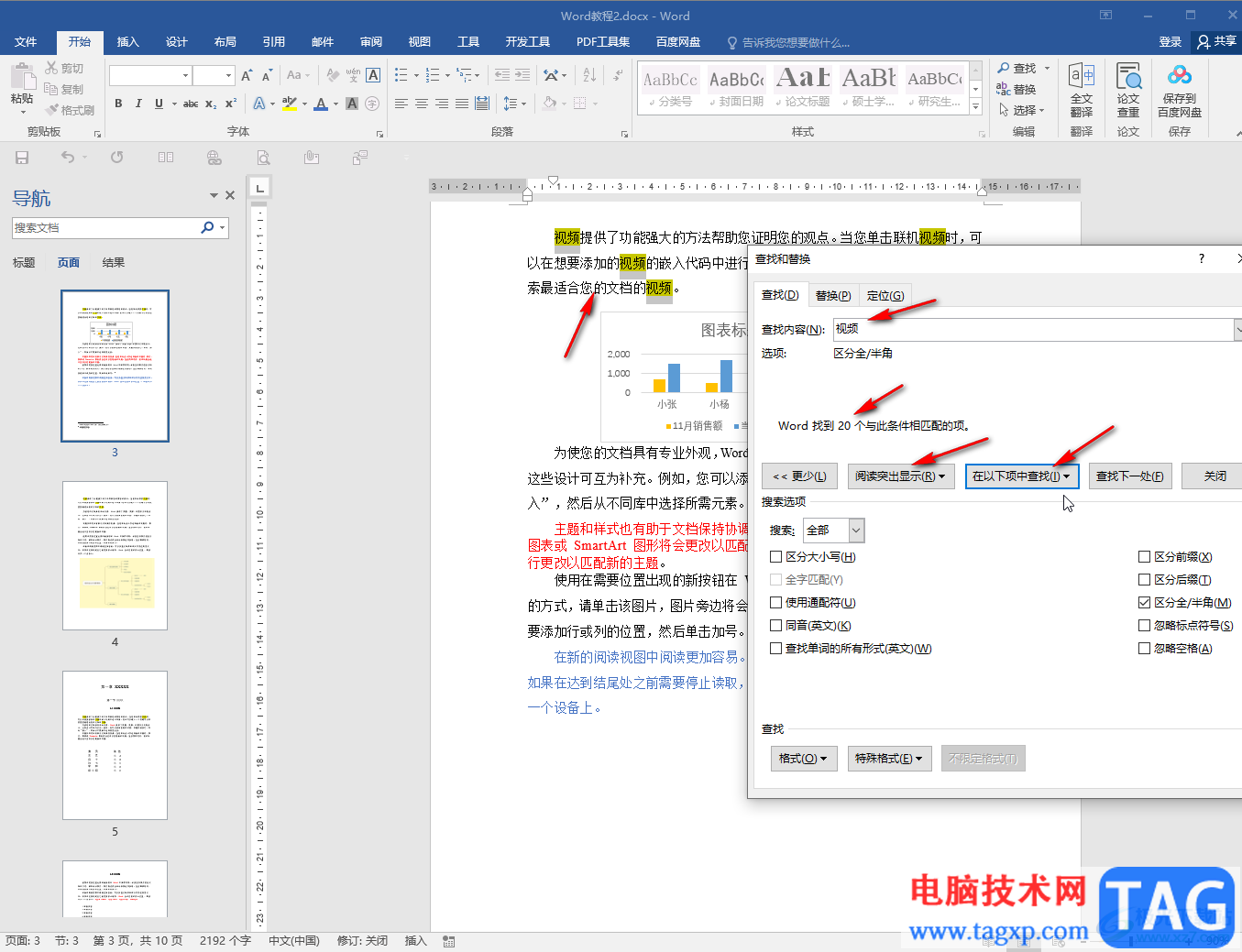Click the 标题 tab in navigation pane

[24, 263]
